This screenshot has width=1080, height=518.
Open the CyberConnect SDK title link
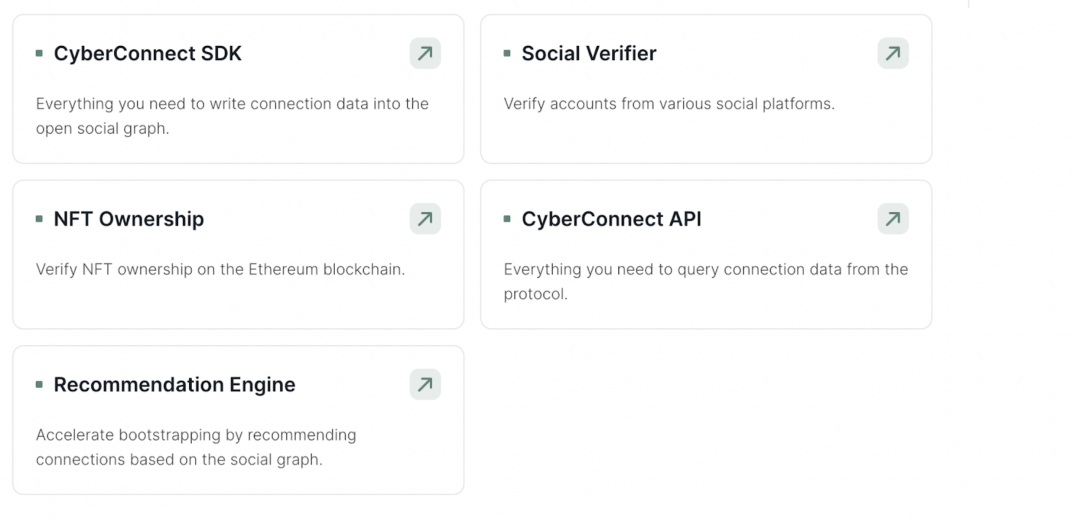(147, 54)
